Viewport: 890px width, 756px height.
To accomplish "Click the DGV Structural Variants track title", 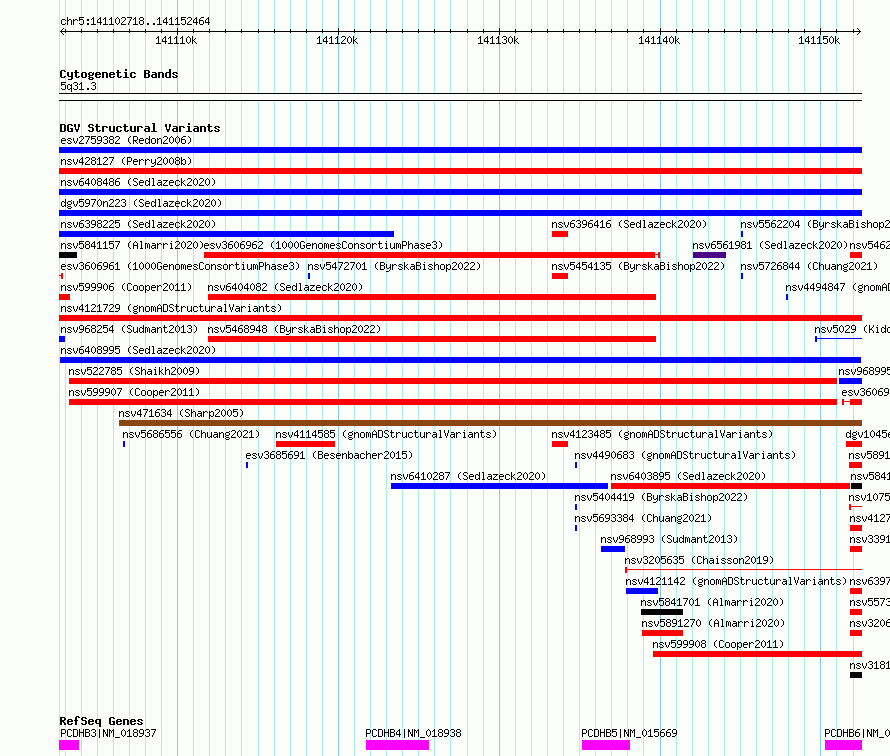I will tap(140, 128).
